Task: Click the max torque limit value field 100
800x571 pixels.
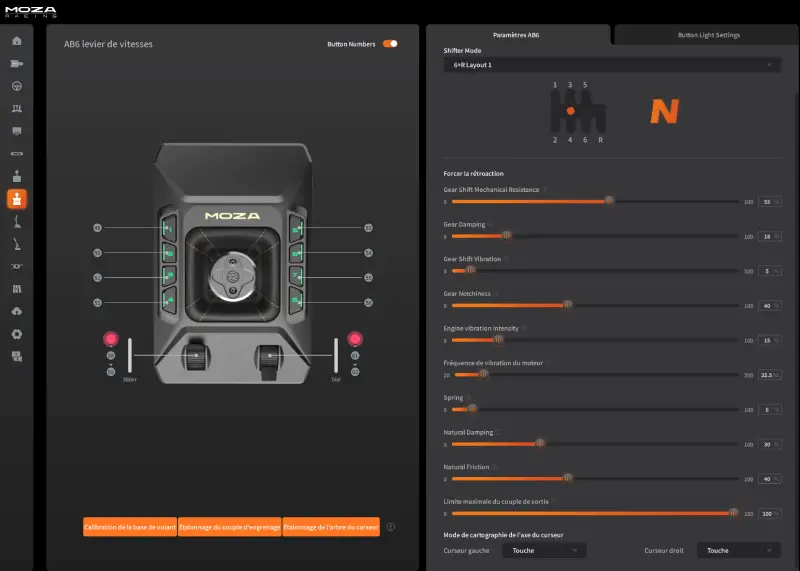Action: pos(769,514)
